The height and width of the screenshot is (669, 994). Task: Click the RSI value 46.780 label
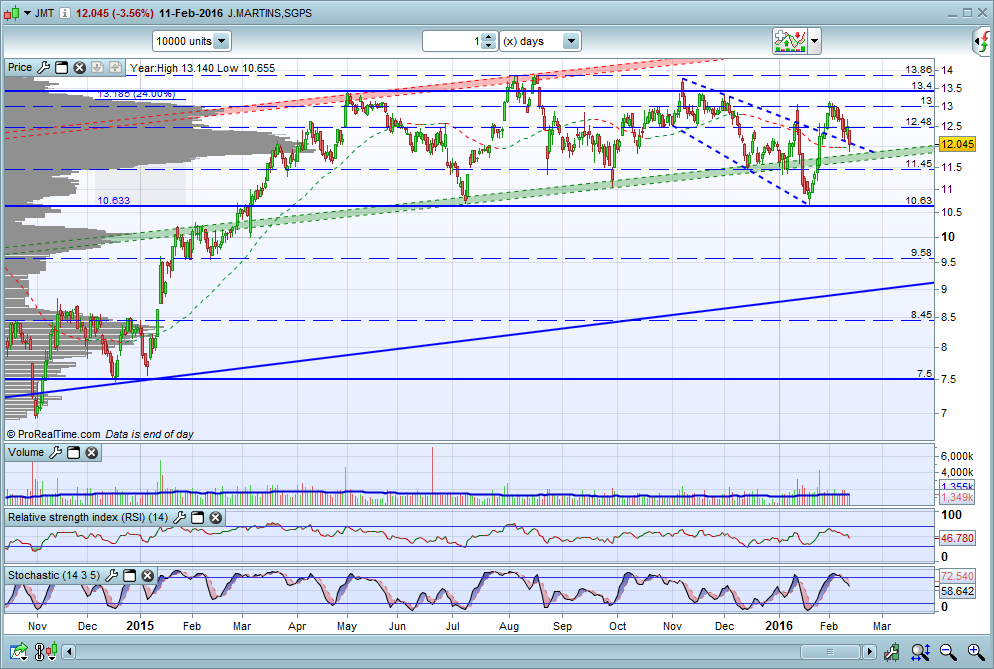coord(957,538)
